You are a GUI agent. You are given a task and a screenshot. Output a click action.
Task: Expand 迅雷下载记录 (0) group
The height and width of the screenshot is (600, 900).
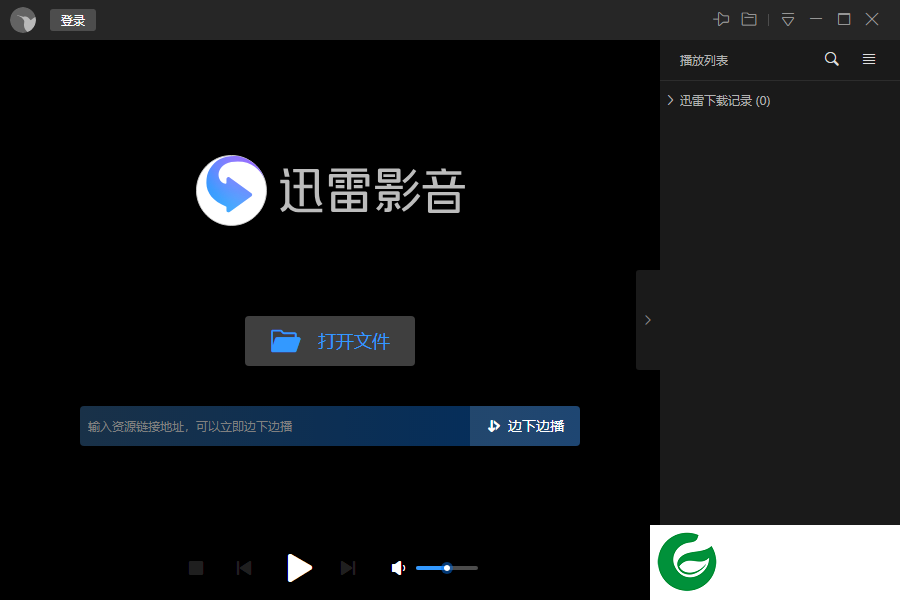[670, 100]
